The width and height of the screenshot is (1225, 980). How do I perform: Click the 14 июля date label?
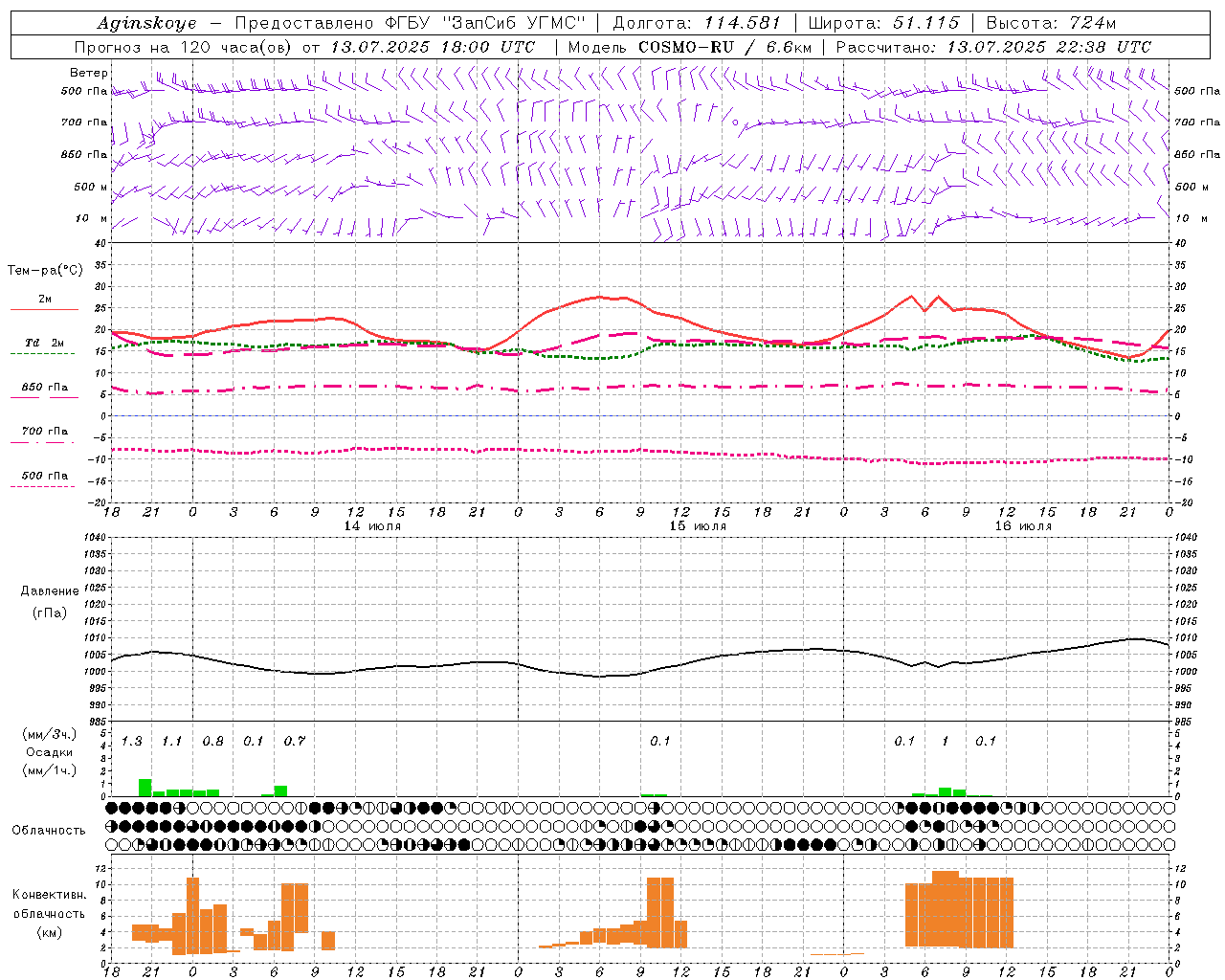[x=372, y=526]
